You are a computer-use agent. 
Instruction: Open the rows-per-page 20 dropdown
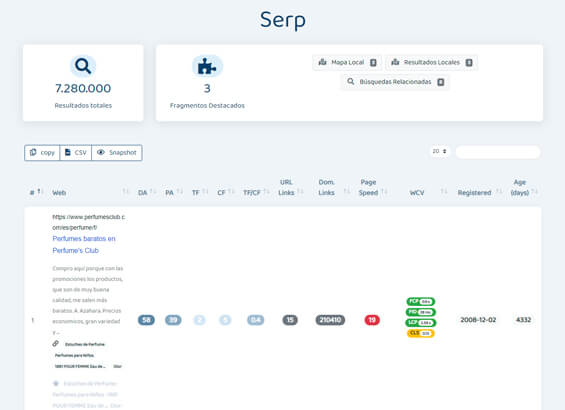coord(439,152)
